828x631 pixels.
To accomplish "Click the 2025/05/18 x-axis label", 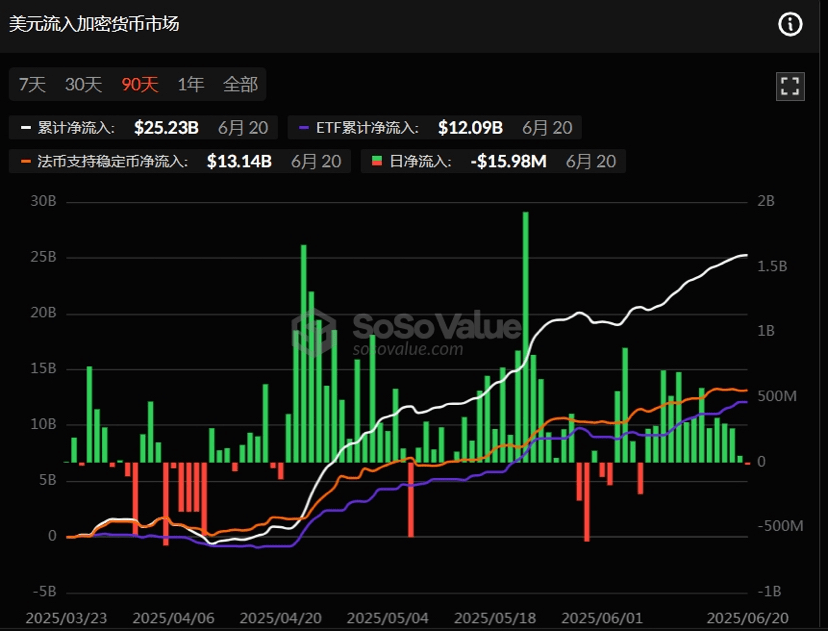I will [x=495, y=618].
